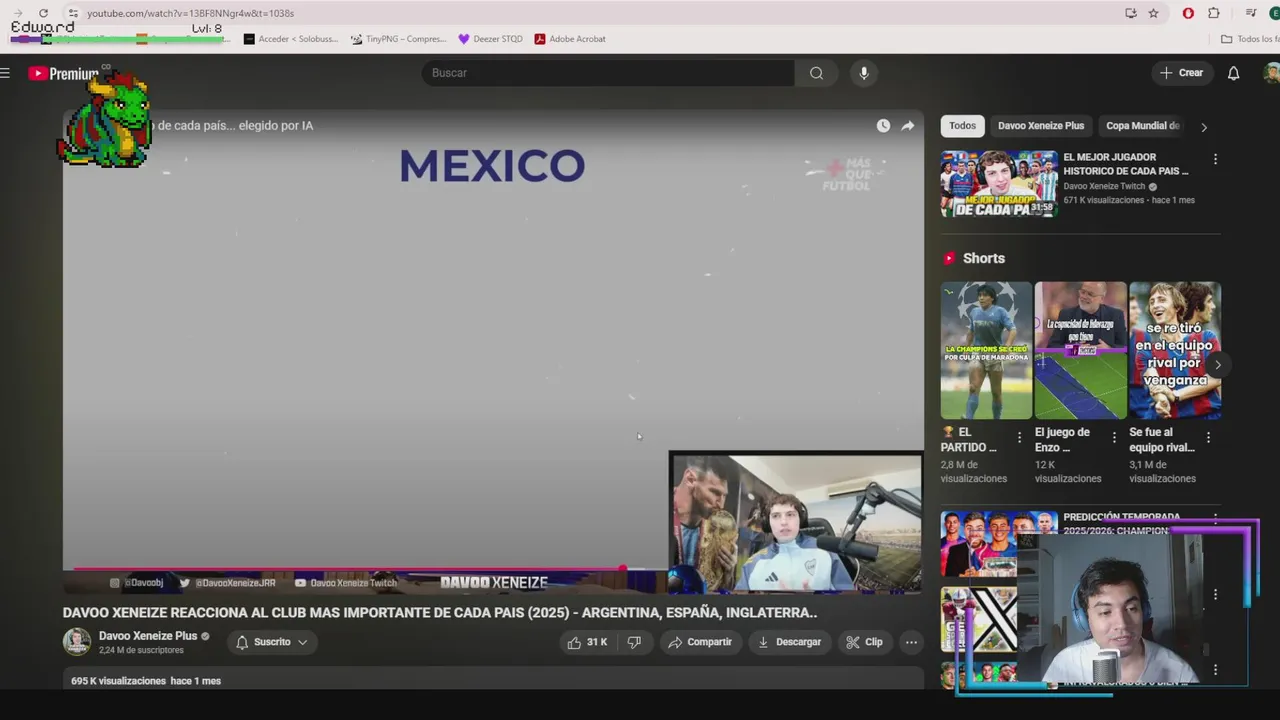Go to YouTube Premium home logo
1280x720 pixels.
[63, 74]
